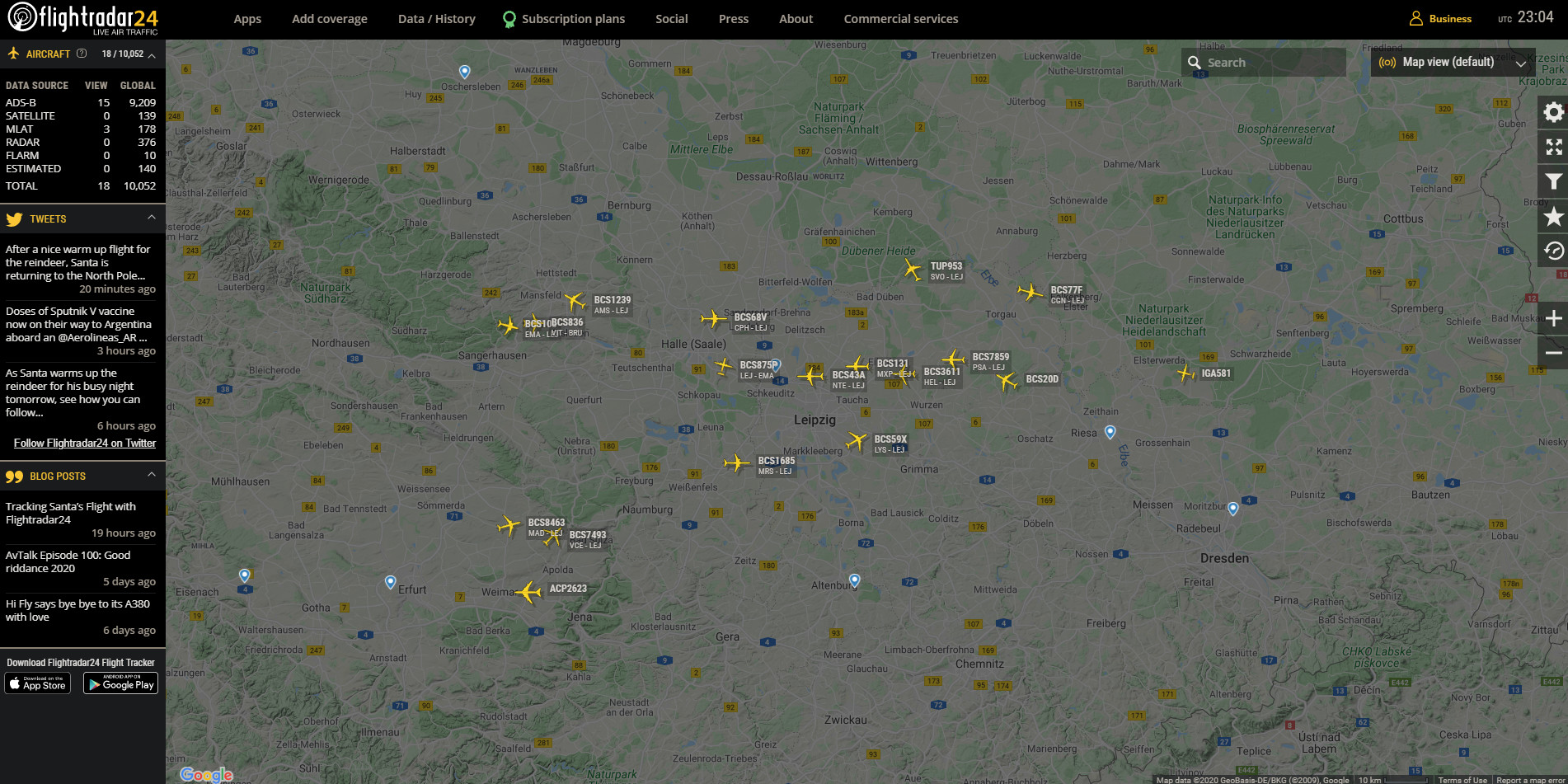The height and width of the screenshot is (784, 1568).
Task: Click the BCS131 flight label
Action: [892, 369]
